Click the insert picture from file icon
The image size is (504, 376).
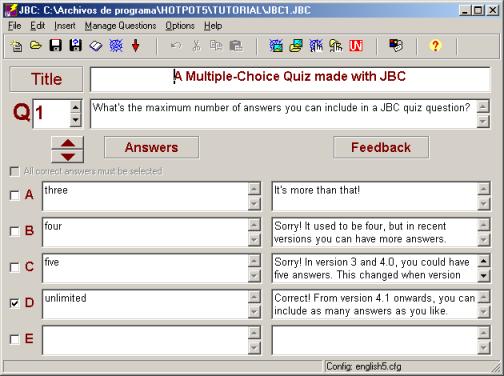pos(296,46)
